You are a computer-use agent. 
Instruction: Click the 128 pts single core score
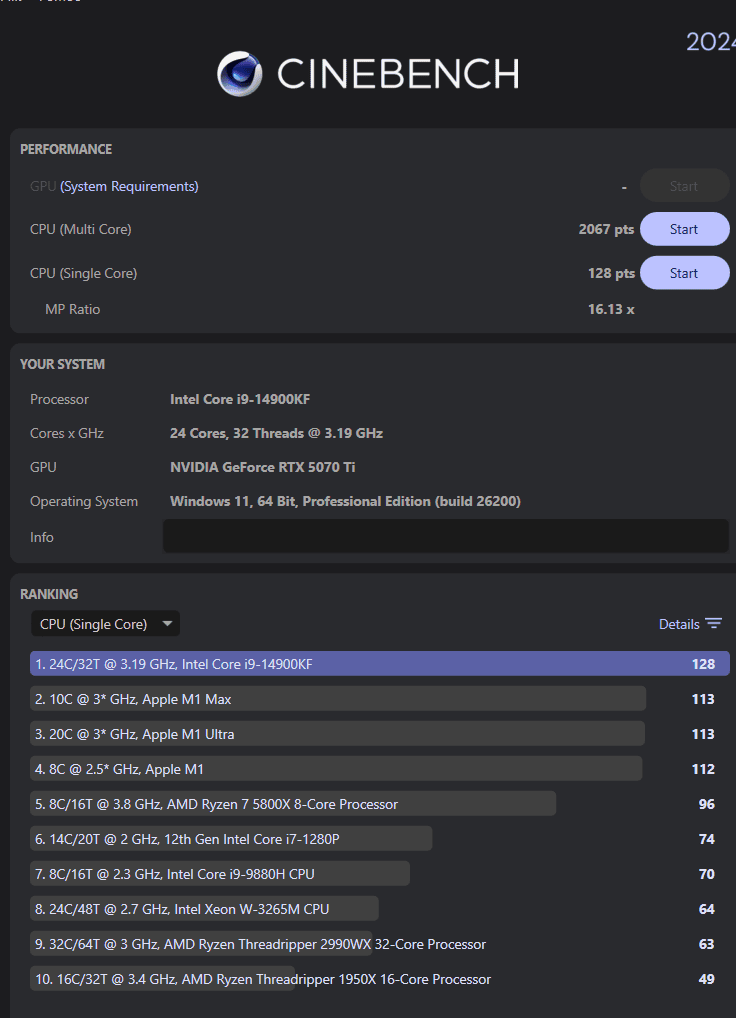click(x=611, y=273)
